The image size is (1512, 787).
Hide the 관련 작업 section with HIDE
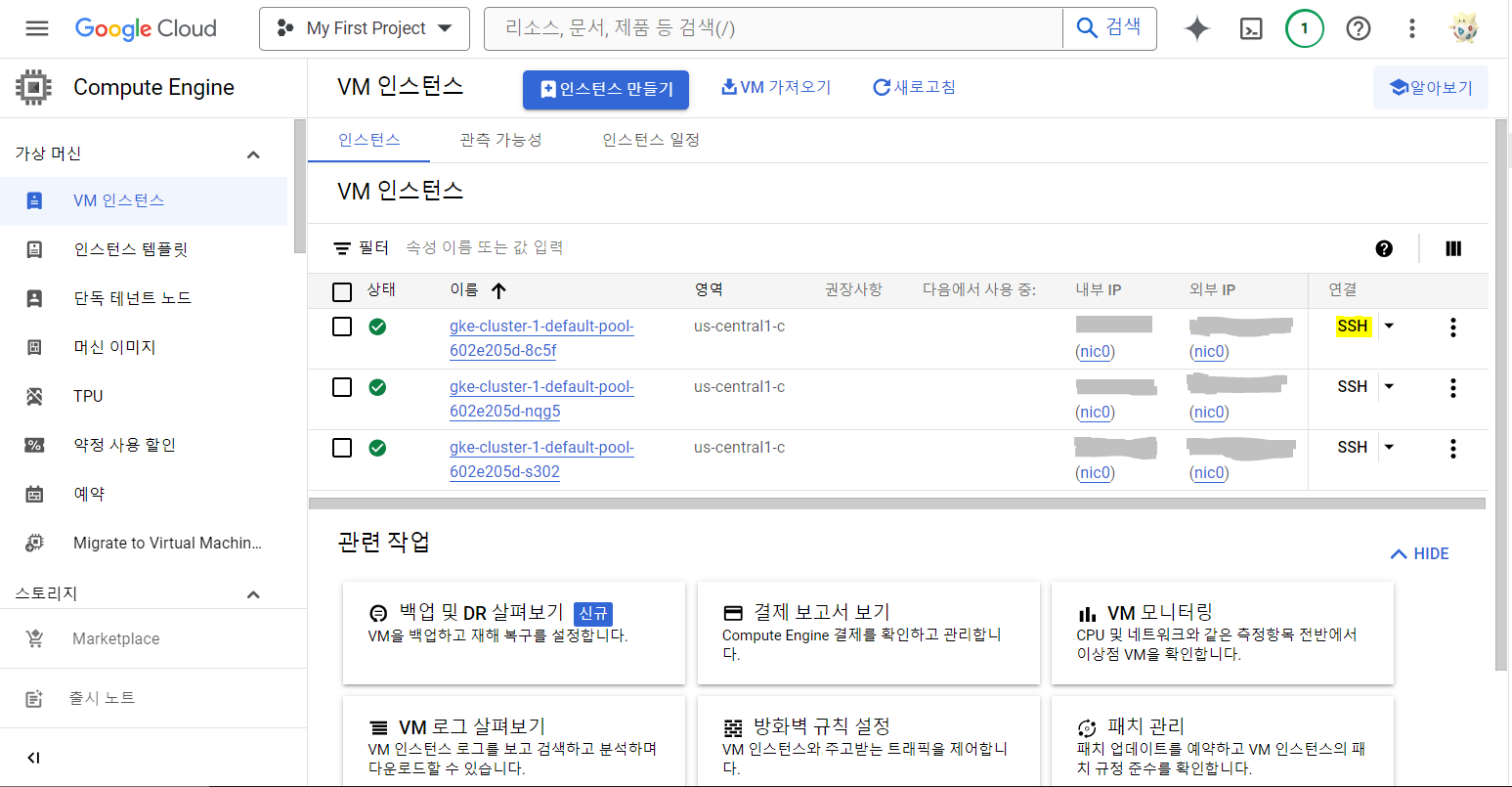(1419, 553)
